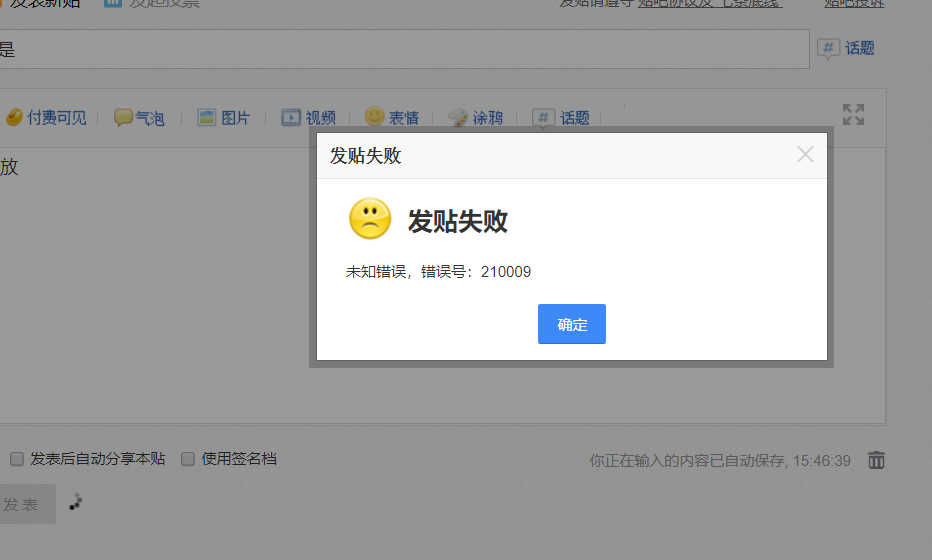Screen dimensions: 932x560
Task: Expand the editor to fullscreen
Action: 853,114
